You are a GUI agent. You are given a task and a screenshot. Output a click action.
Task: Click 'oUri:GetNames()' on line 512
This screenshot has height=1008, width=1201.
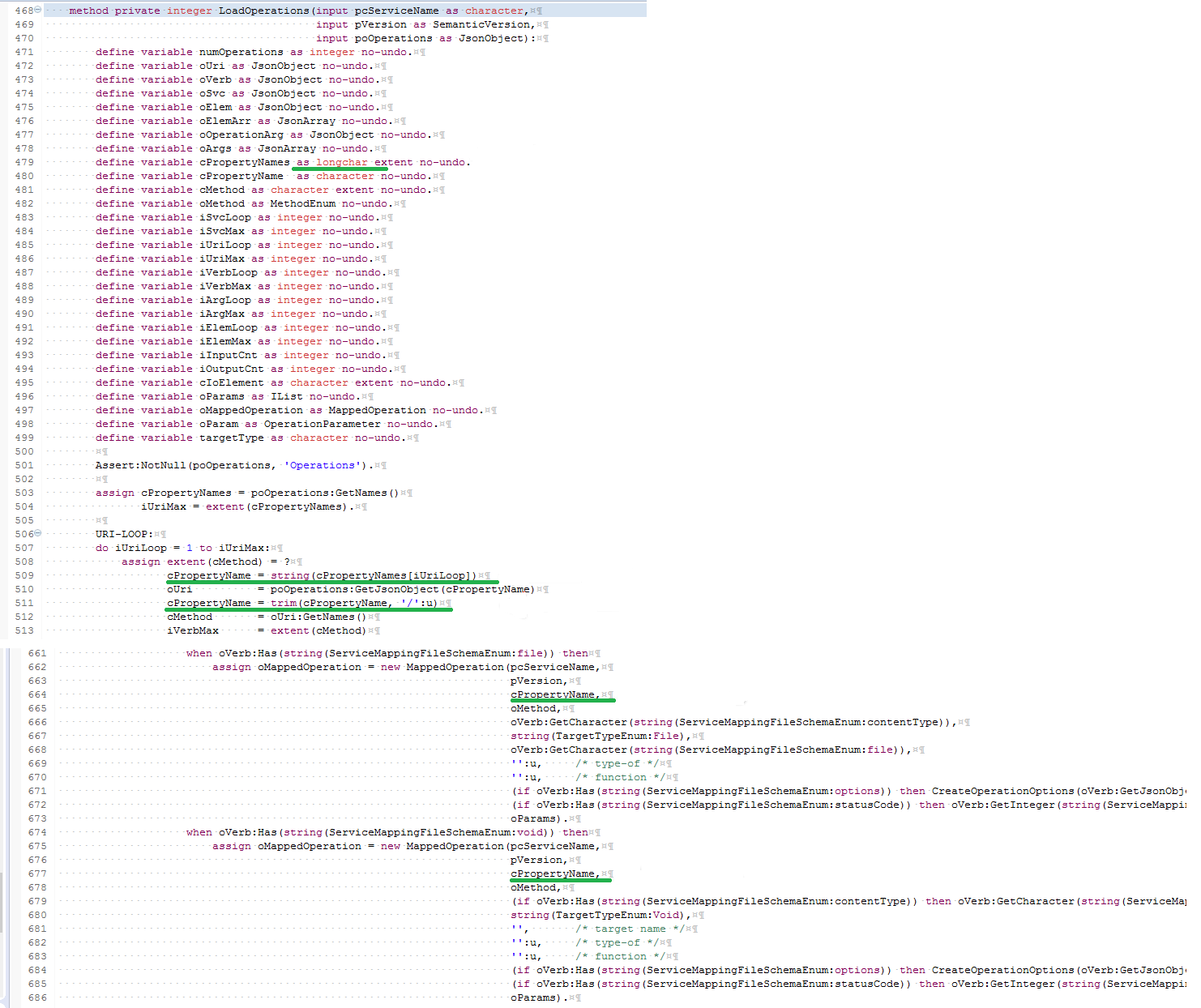319,617
